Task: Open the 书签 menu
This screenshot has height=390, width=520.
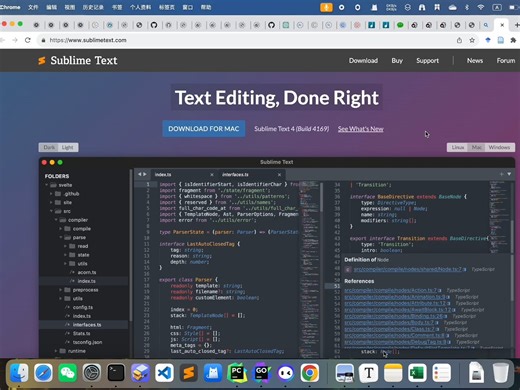Action: [x=117, y=7]
